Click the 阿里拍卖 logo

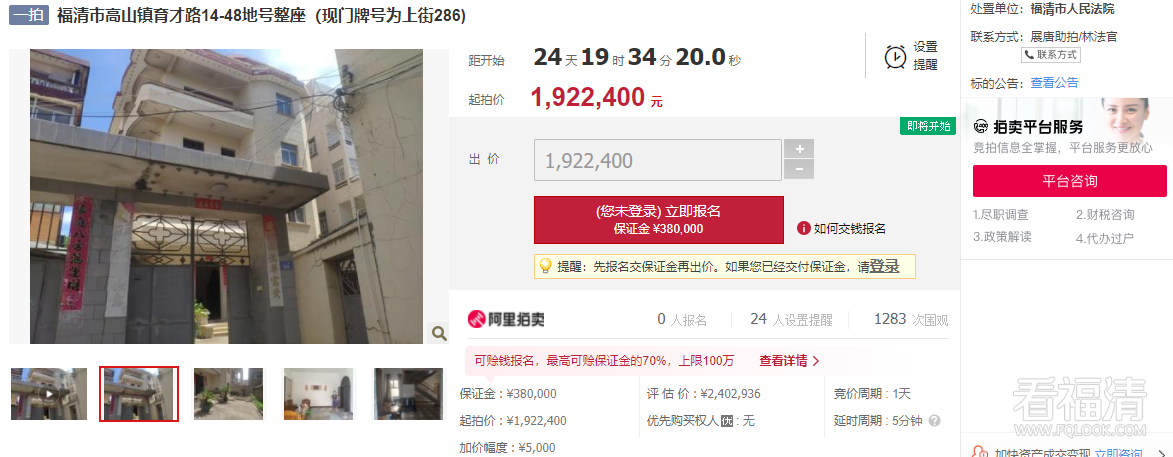coord(506,319)
